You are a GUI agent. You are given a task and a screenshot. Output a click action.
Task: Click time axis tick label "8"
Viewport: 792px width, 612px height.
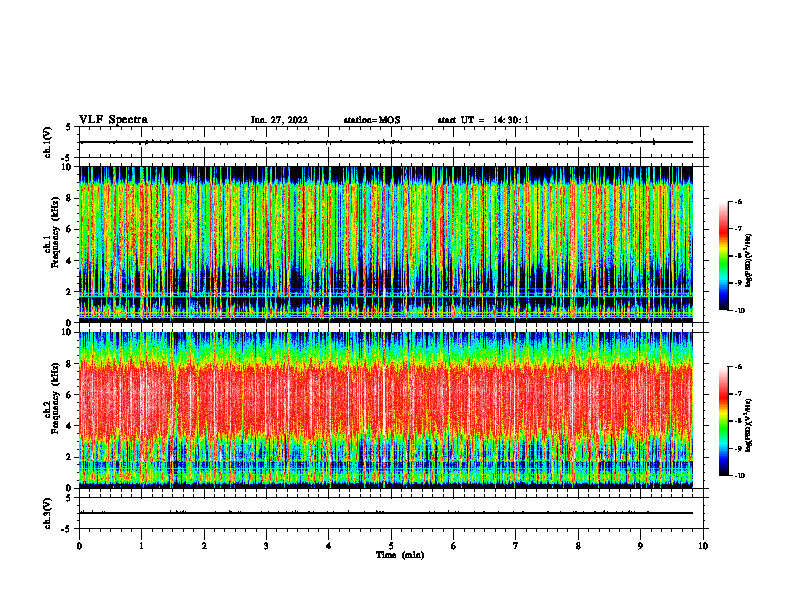(578, 546)
